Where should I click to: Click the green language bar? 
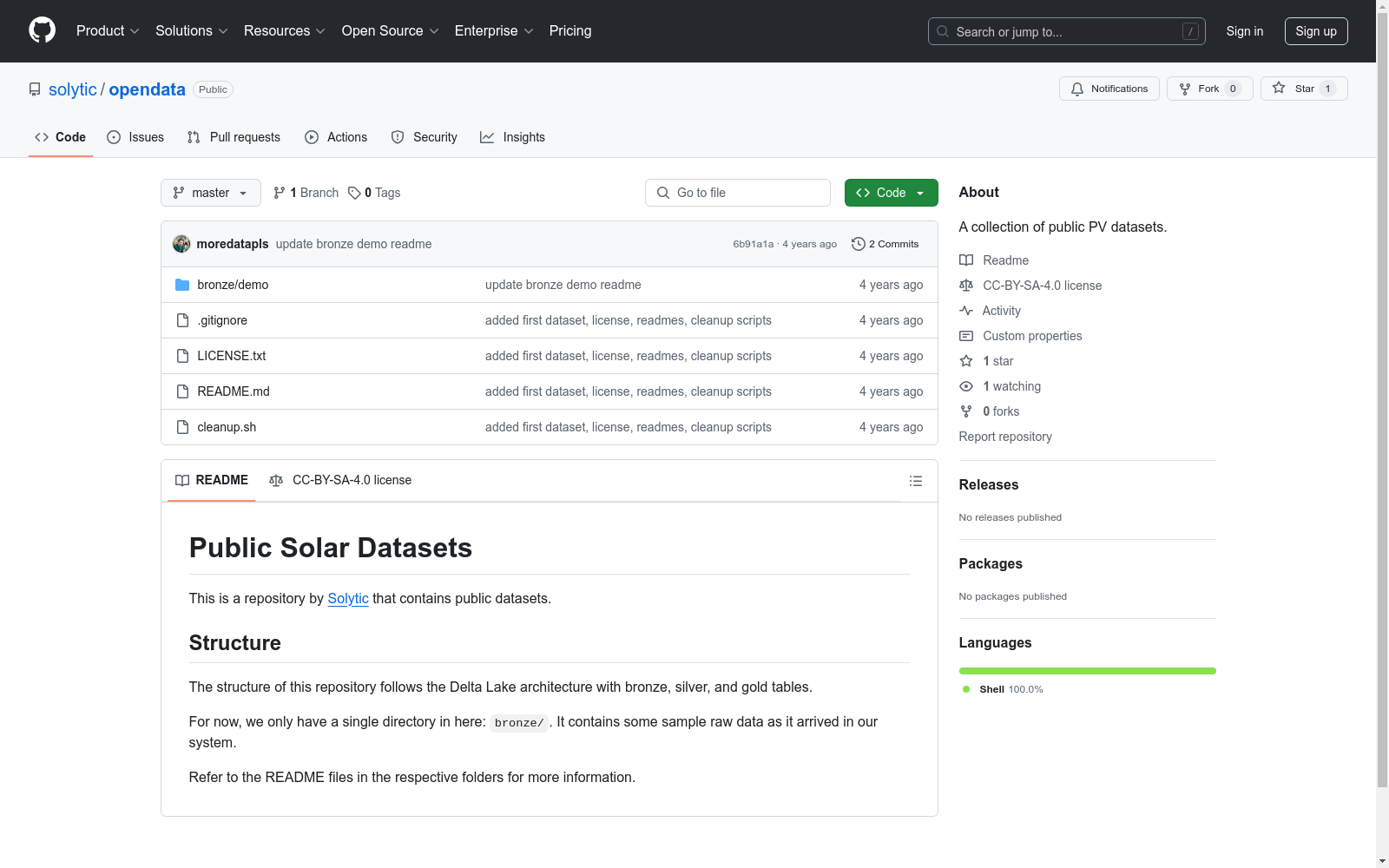[1088, 671]
